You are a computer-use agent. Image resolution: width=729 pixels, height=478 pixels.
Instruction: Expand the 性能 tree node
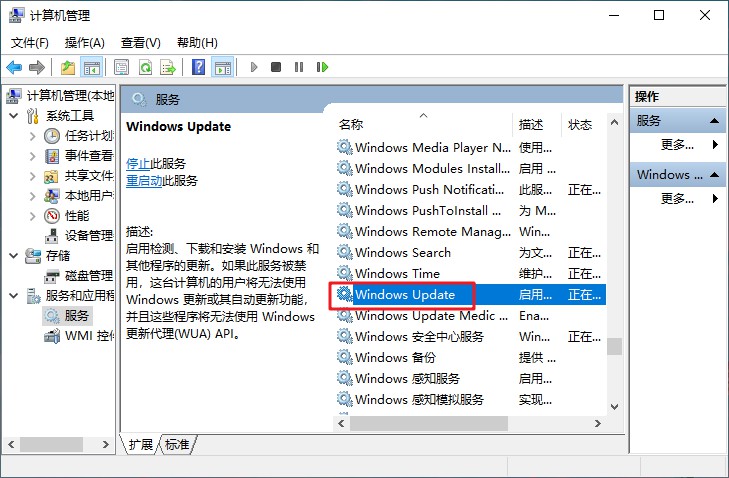pyautogui.click(x=32, y=216)
